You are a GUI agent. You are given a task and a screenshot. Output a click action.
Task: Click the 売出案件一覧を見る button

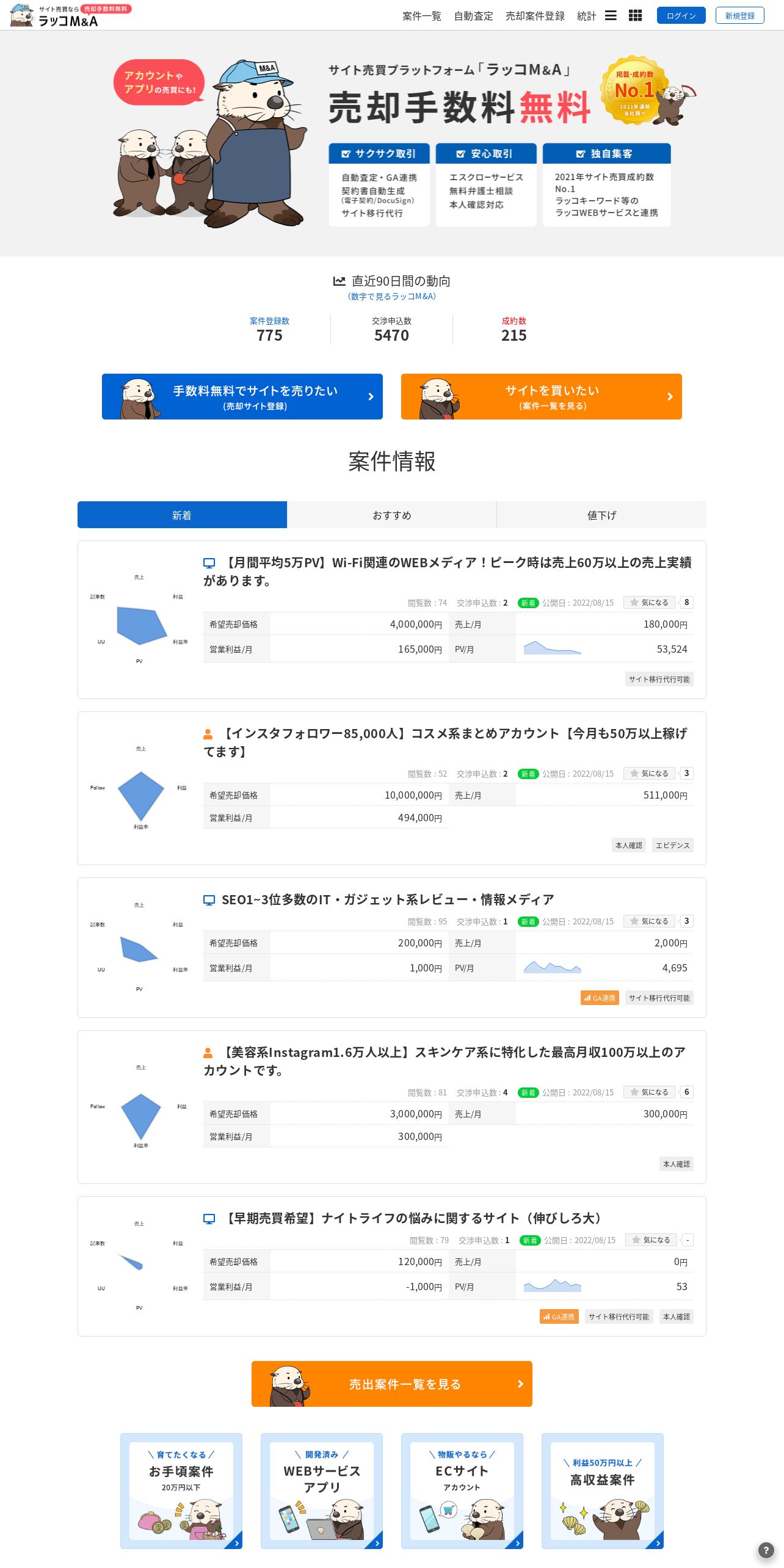point(392,1384)
